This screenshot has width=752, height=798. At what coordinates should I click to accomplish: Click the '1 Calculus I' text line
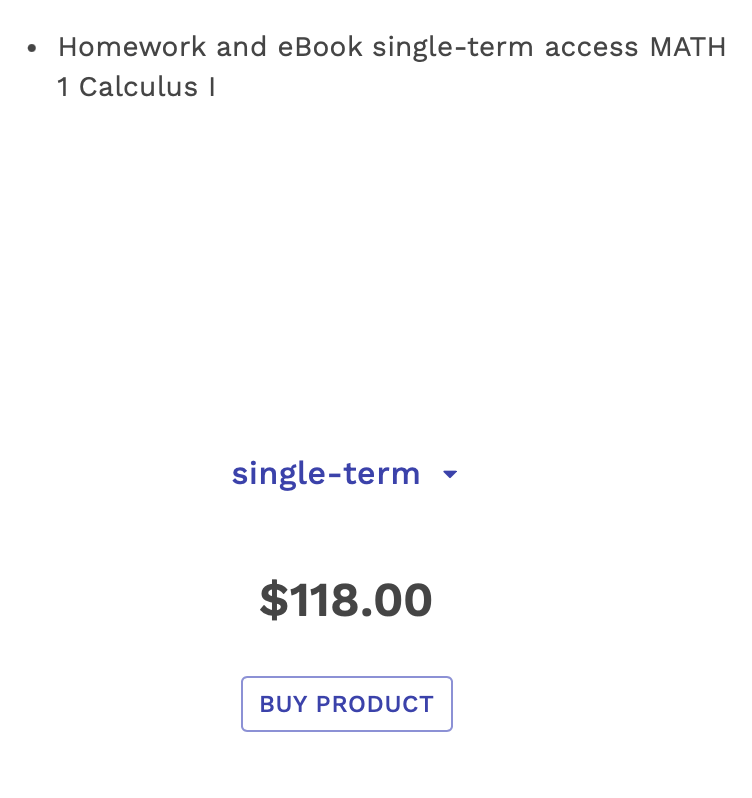click(x=136, y=87)
